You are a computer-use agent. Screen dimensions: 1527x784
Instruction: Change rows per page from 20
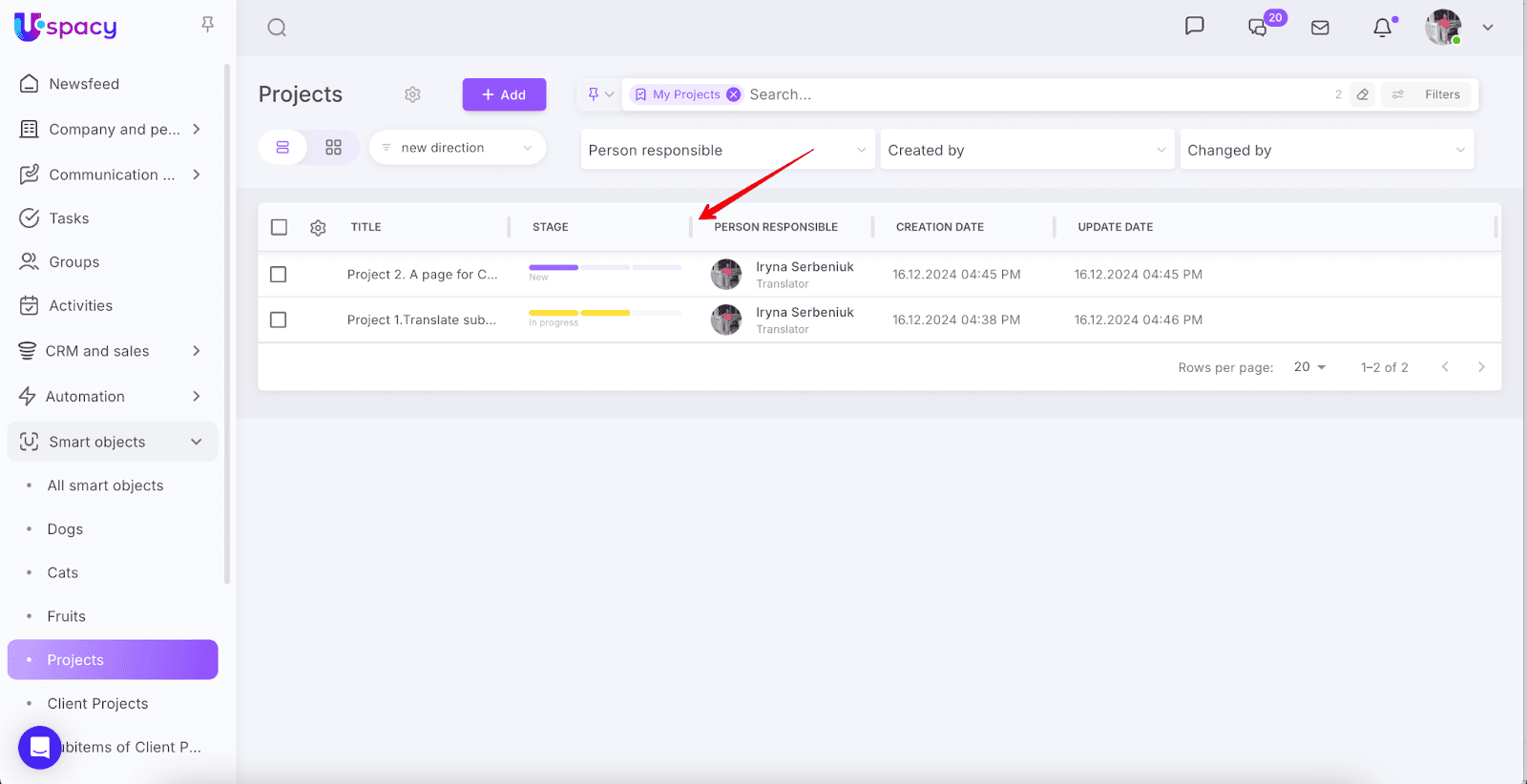(1309, 367)
